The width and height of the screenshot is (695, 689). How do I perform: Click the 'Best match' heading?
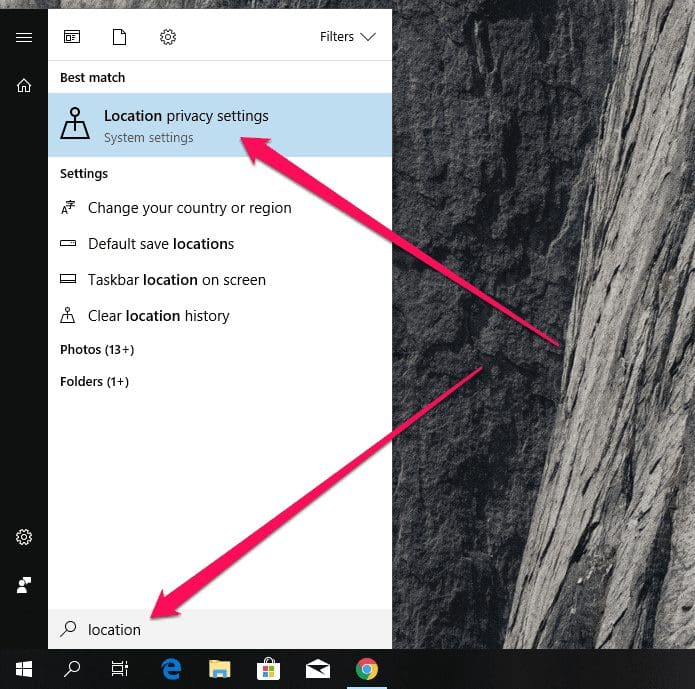pos(93,78)
